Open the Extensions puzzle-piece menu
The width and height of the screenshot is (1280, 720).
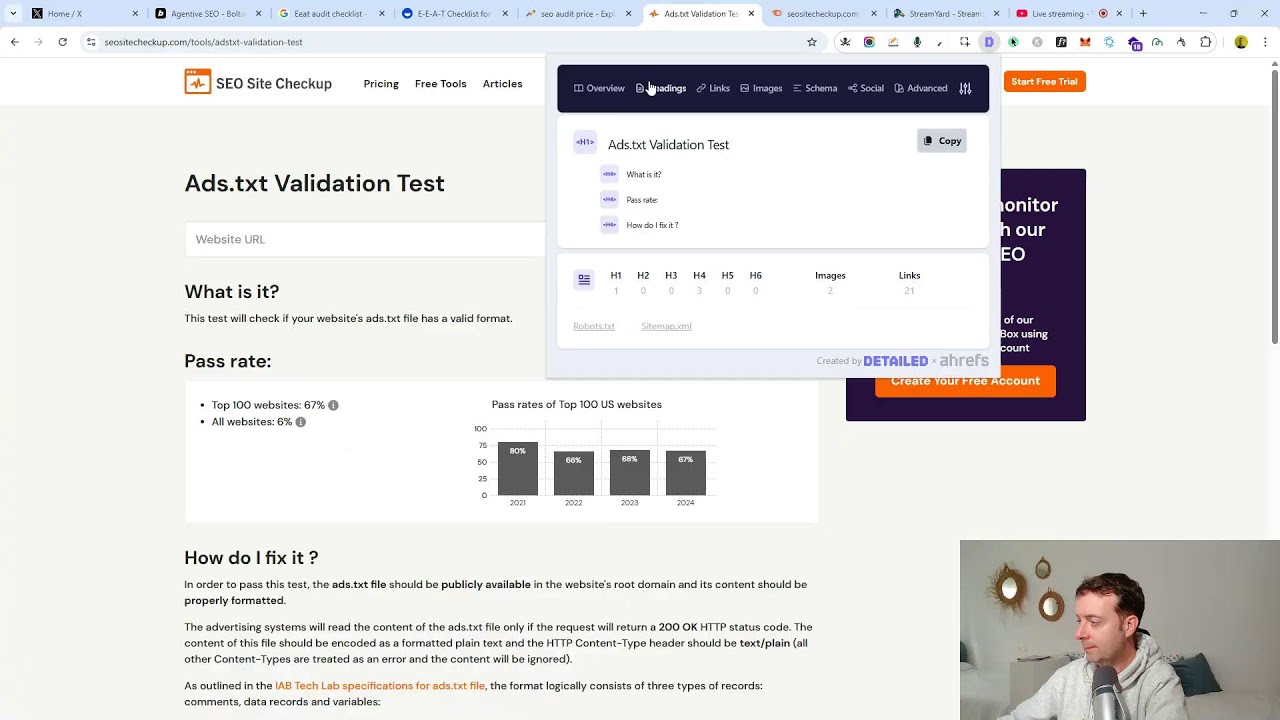coord(1206,42)
